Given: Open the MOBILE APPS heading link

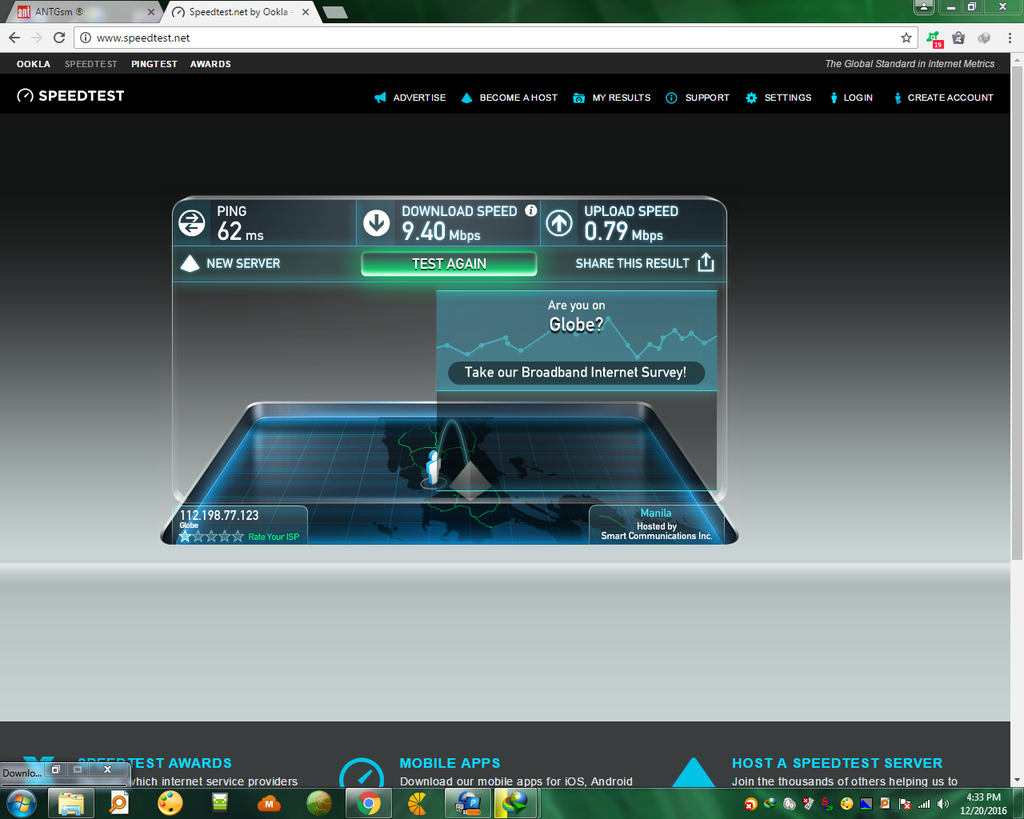Looking at the screenshot, I should click(x=450, y=763).
